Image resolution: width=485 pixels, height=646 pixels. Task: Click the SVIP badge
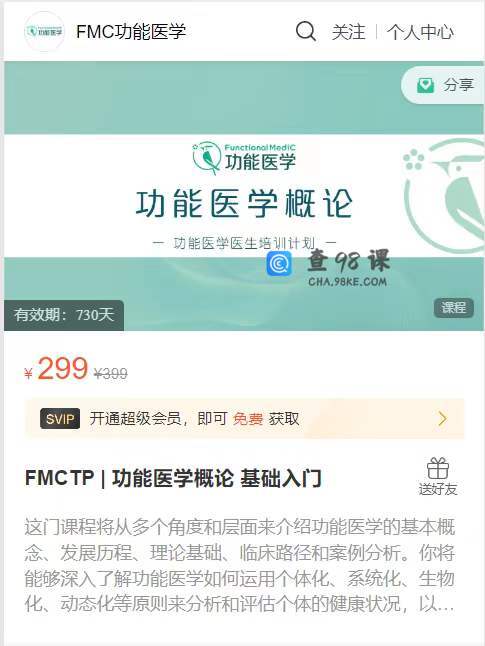tap(60, 419)
